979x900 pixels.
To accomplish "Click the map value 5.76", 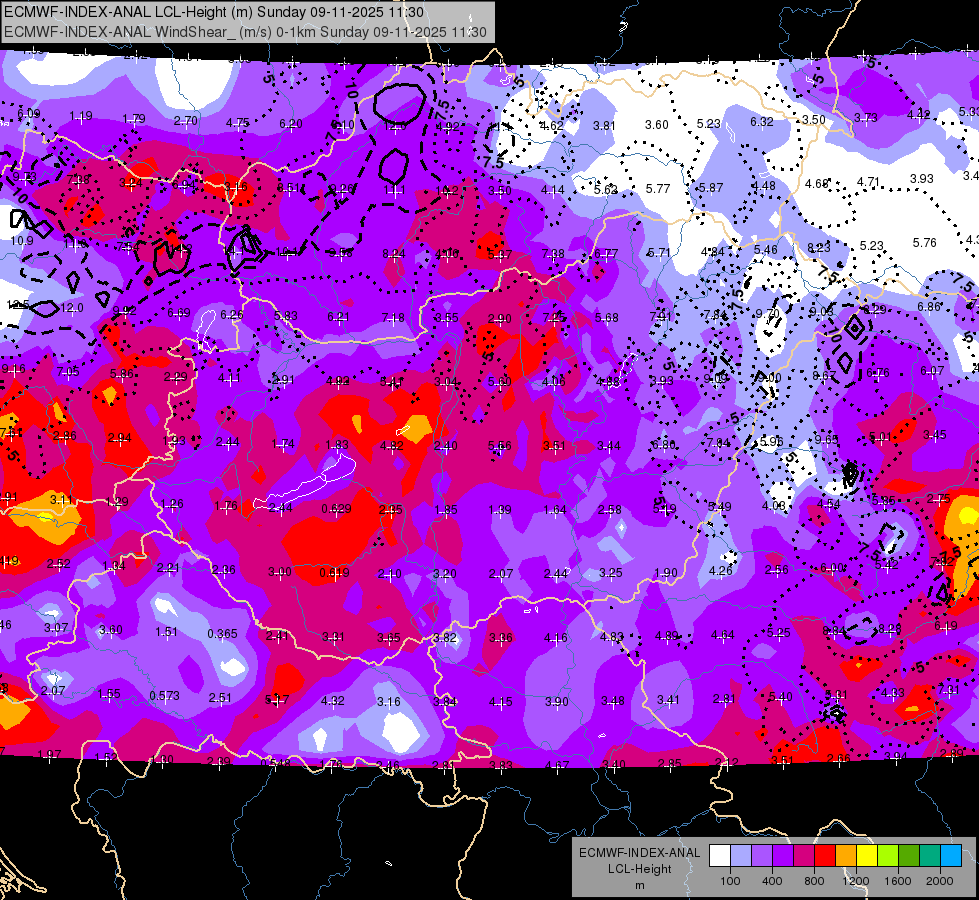I will click(925, 242).
